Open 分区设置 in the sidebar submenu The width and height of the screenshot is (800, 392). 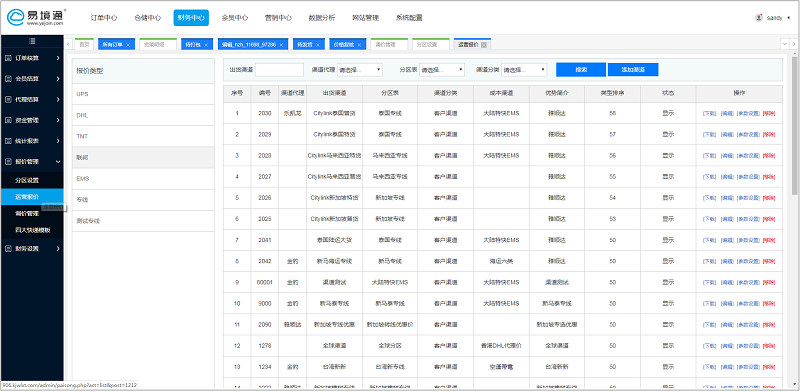[x=27, y=180]
